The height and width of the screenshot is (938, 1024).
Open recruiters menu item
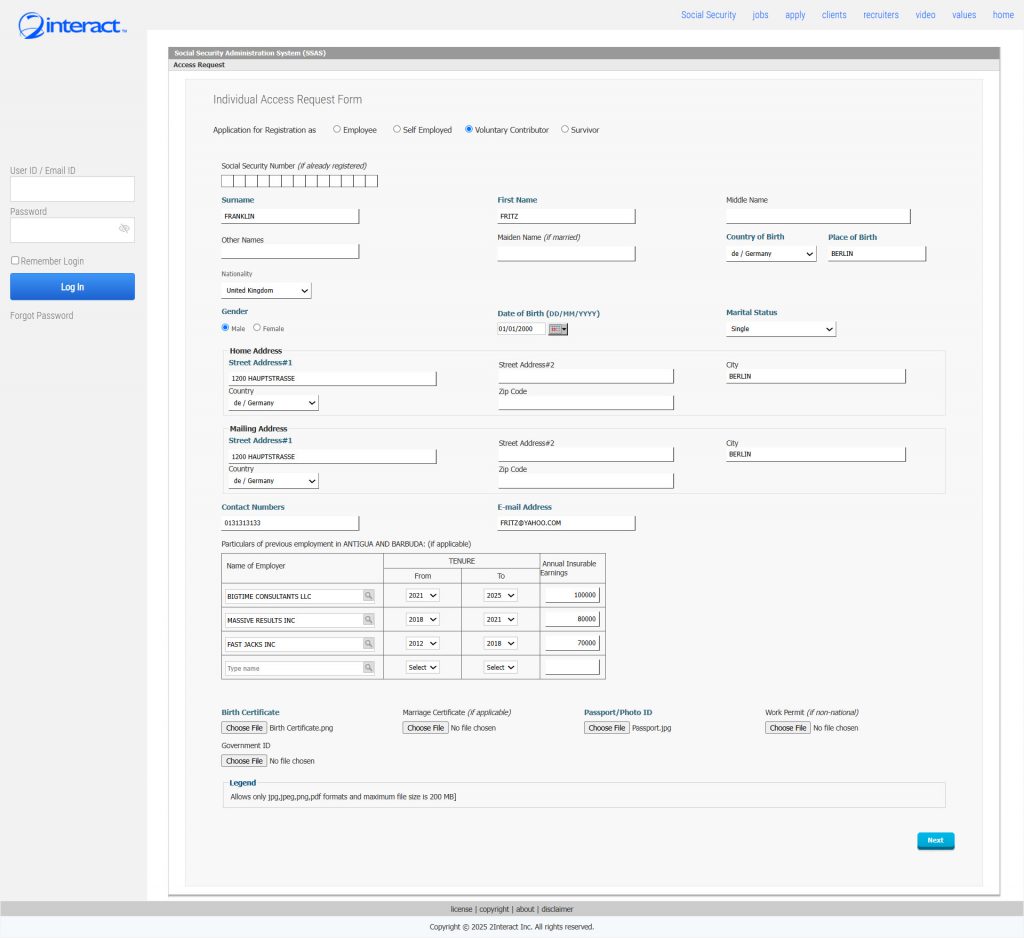click(x=880, y=15)
